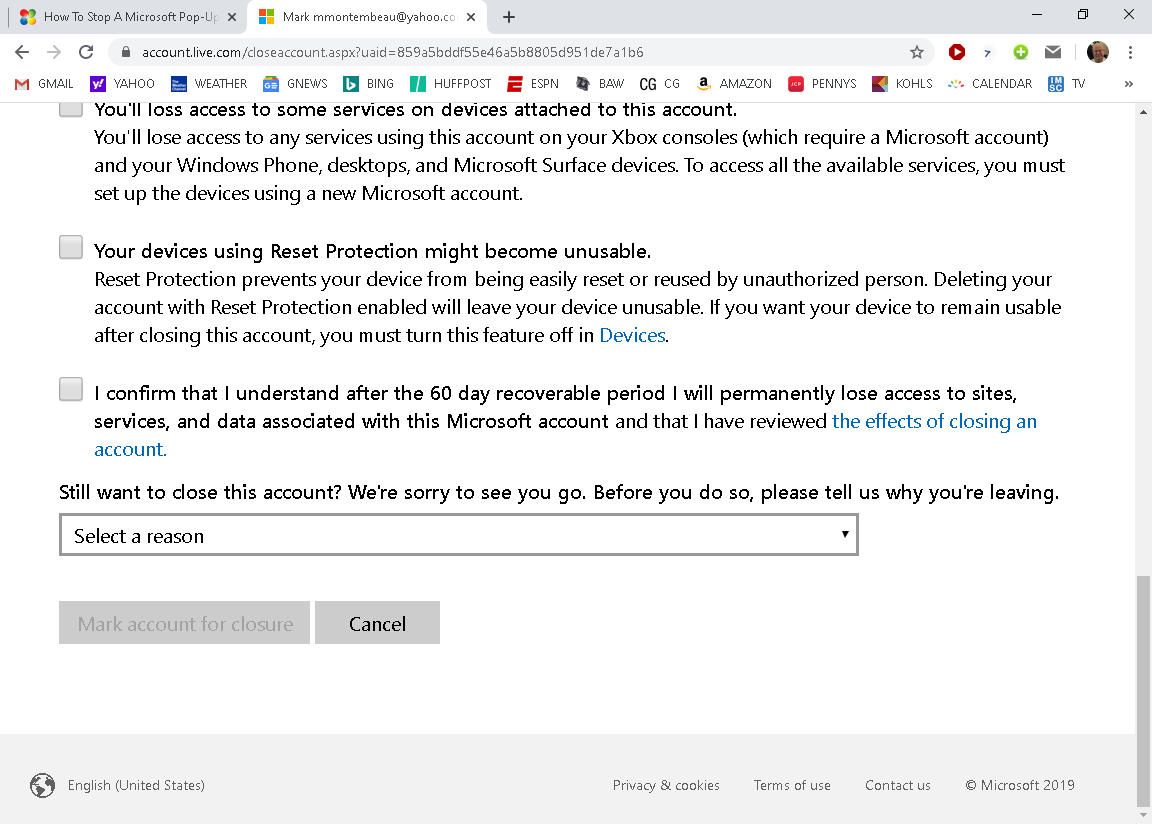The height and width of the screenshot is (824, 1152).
Task: Minimize the Chrome window
Action: pyautogui.click(x=1037, y=15)
